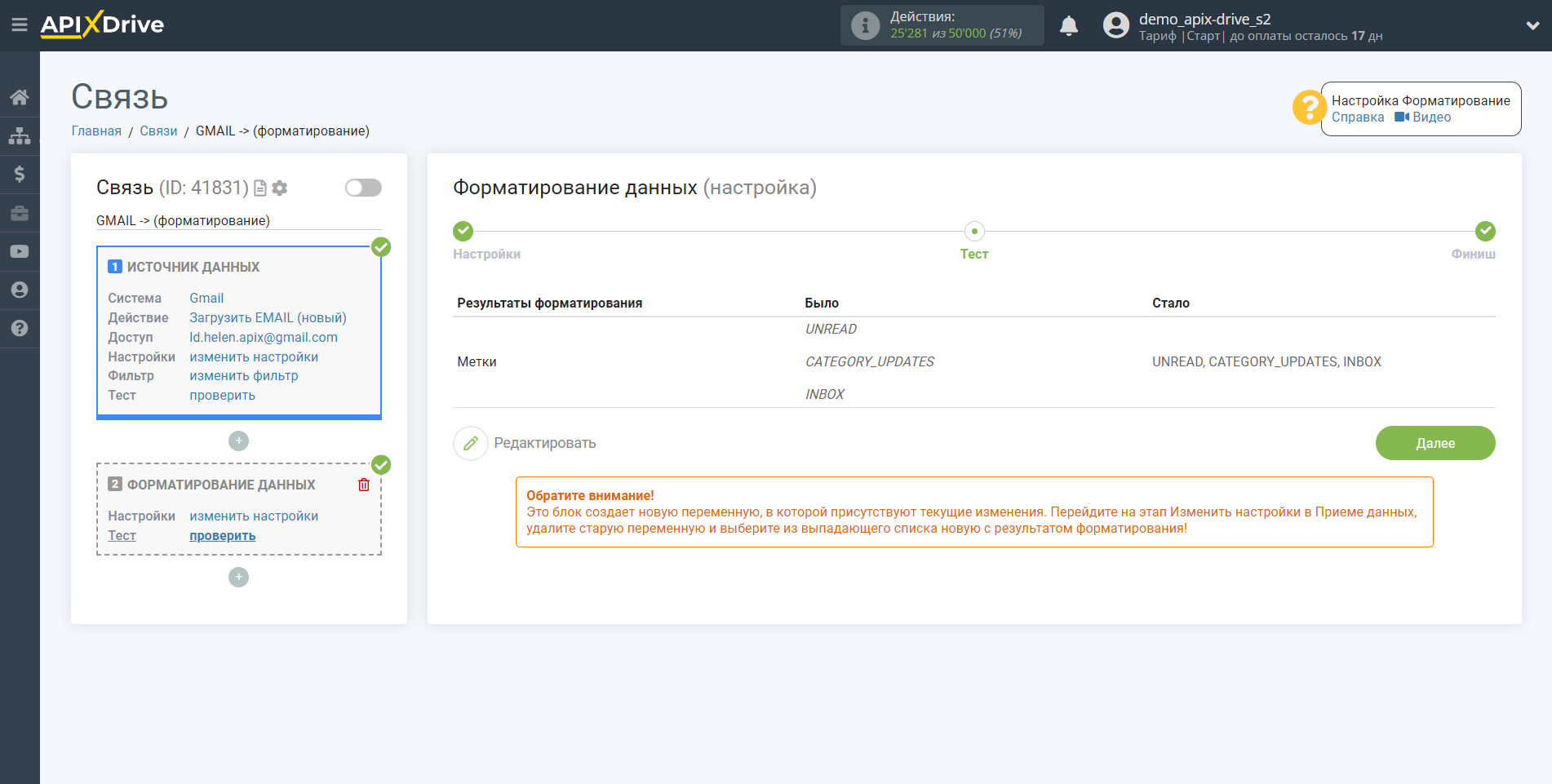Click the ИСТОЧНИК ДАННЫХ block header
The image size is (1552, 784).
point(193,267)
